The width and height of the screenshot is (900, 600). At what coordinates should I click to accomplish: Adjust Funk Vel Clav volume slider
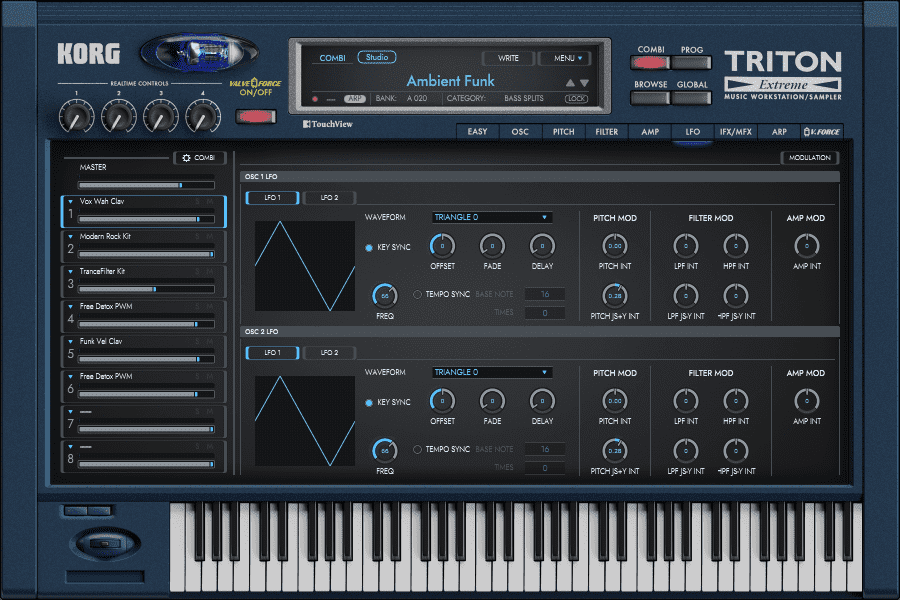[146, 359]
